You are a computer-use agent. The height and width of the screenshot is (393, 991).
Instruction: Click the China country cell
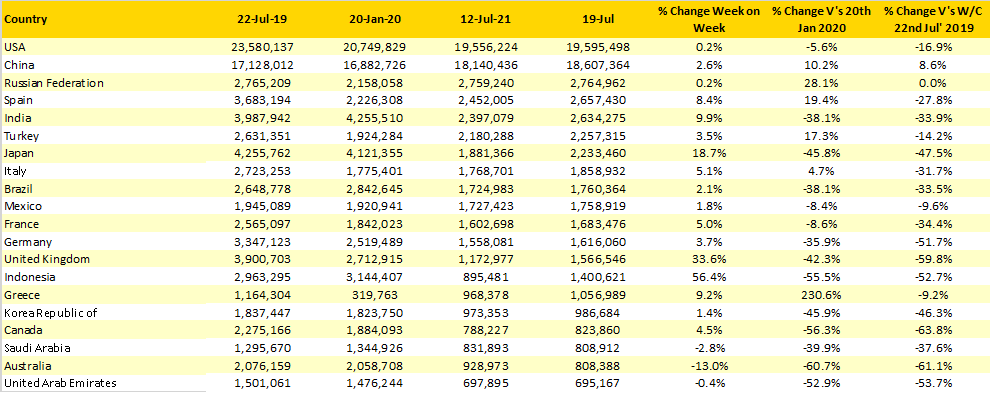click(x=19, y=65)
